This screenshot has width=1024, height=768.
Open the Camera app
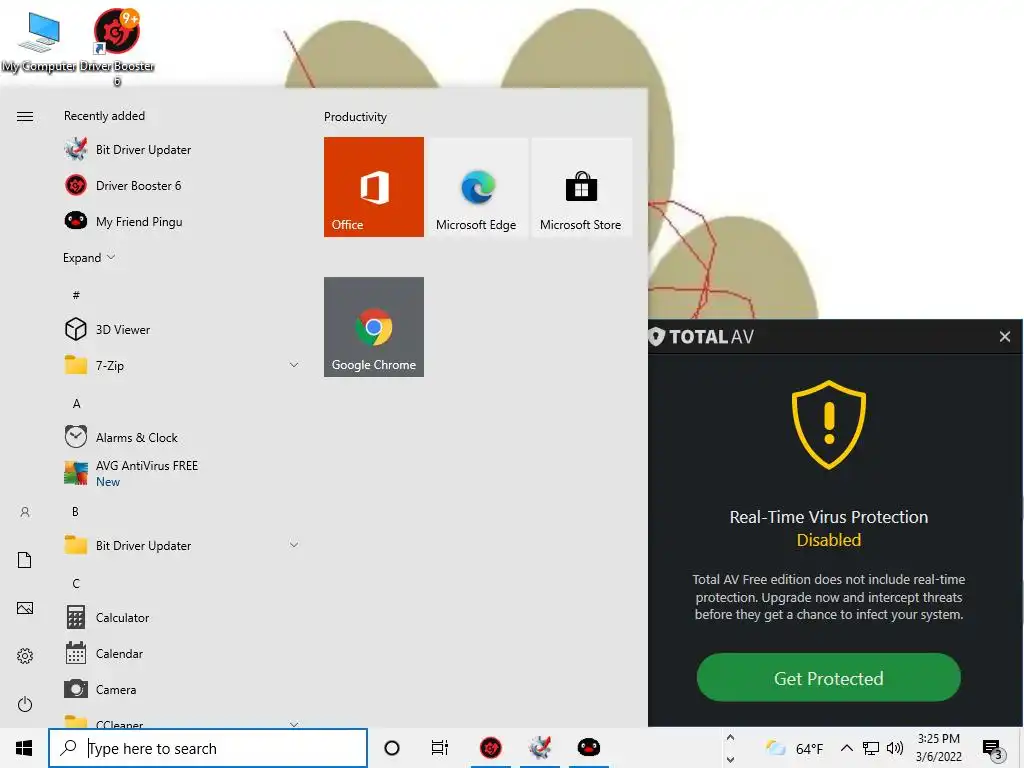(181, 689)
